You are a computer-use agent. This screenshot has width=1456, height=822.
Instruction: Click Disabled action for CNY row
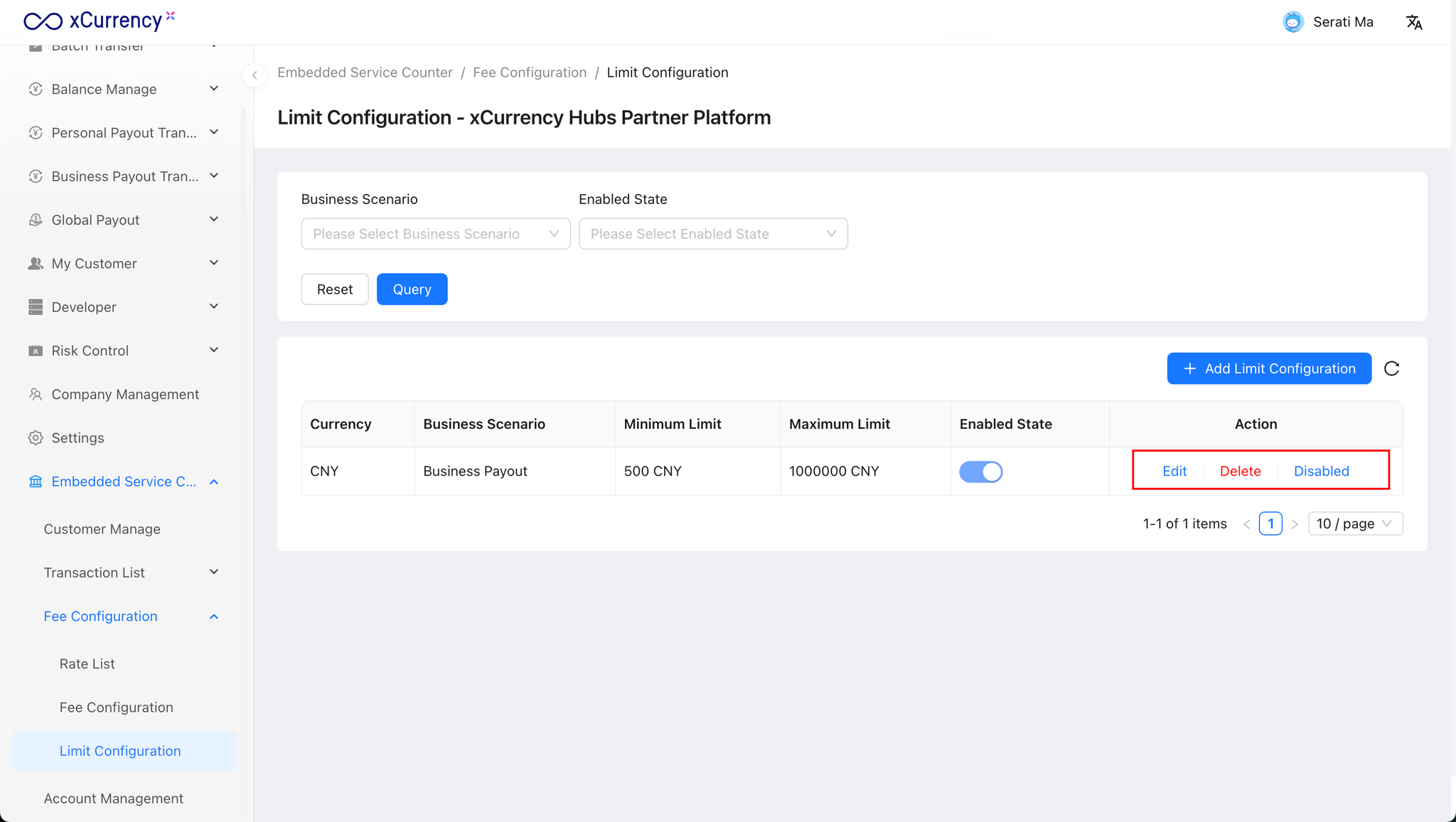pos(1321,471)
